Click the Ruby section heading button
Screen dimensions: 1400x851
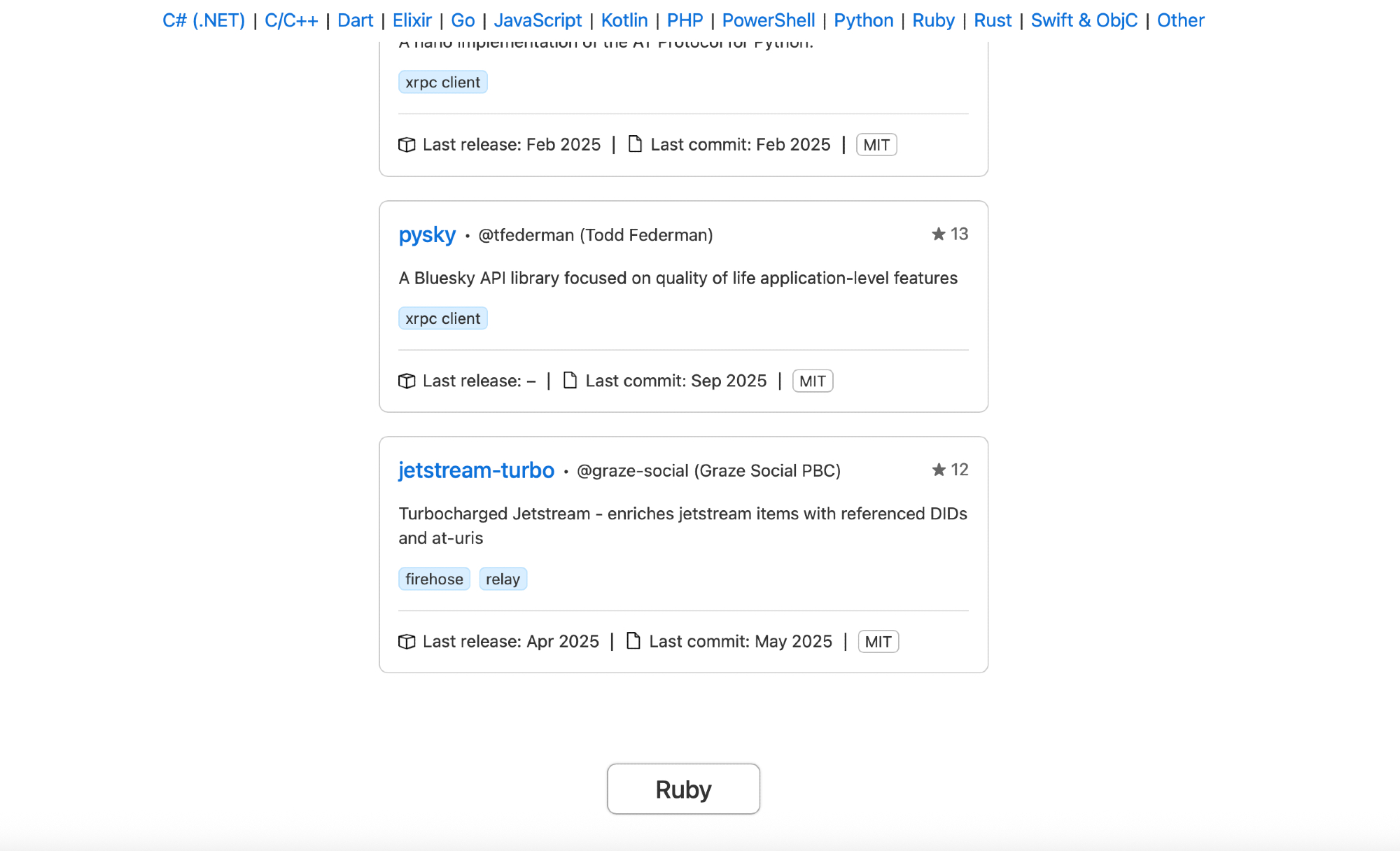pos(683,789)
